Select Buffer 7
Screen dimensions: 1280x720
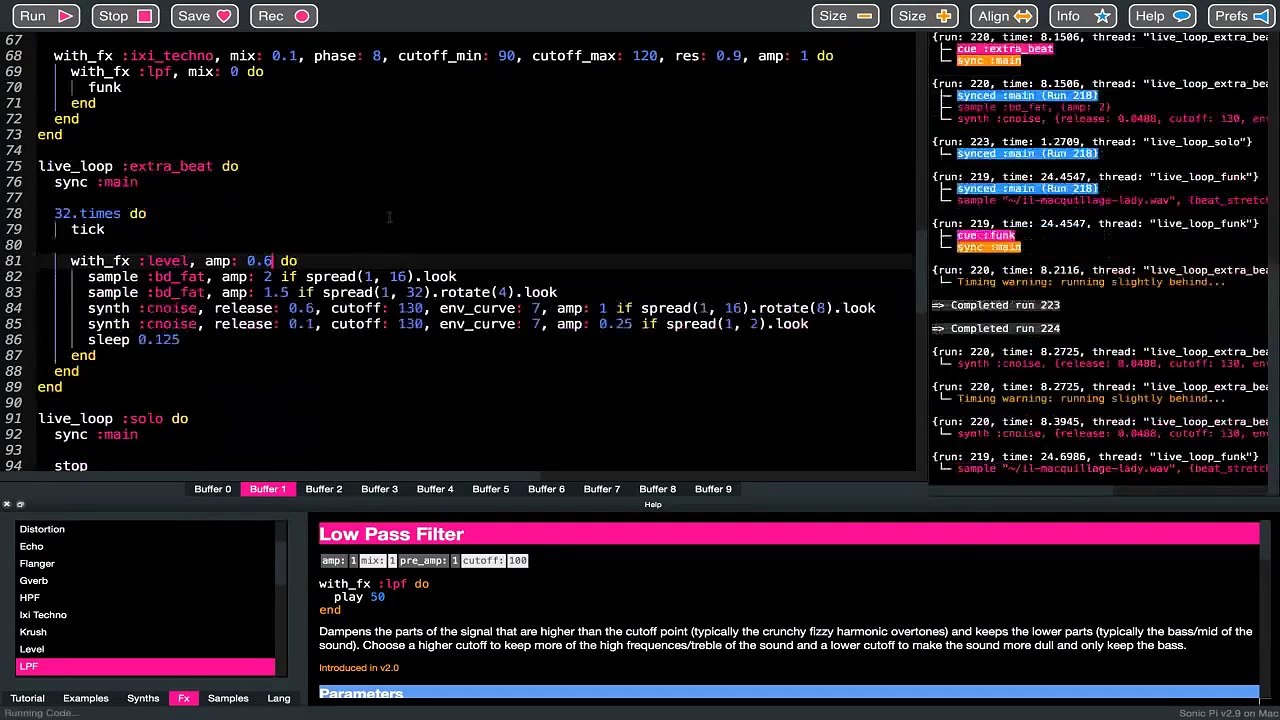pos(602,489)
